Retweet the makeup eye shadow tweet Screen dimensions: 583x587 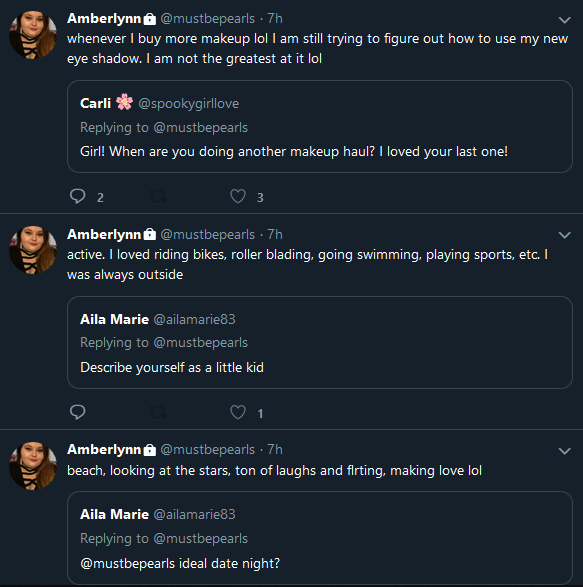pos(158,196)
